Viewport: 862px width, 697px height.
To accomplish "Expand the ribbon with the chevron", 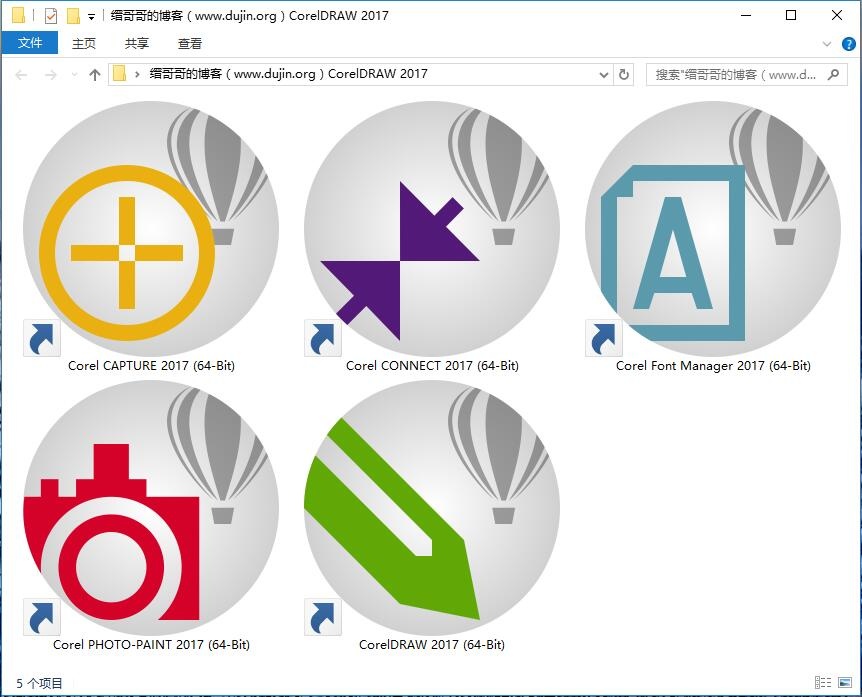I will tap(826, 44).
